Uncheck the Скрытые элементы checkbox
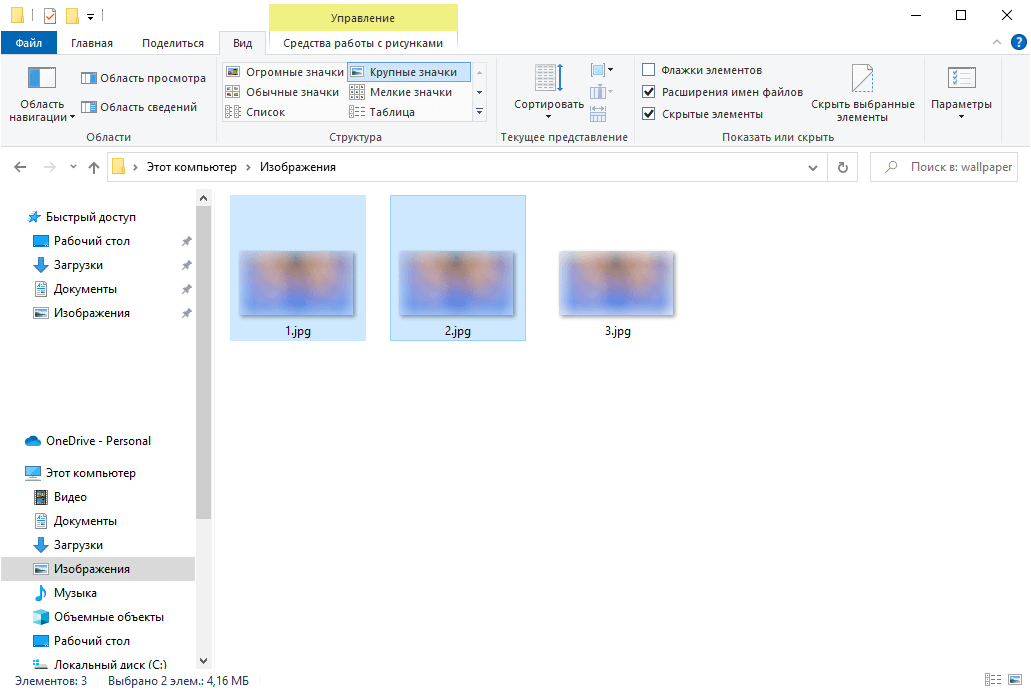 649,114
